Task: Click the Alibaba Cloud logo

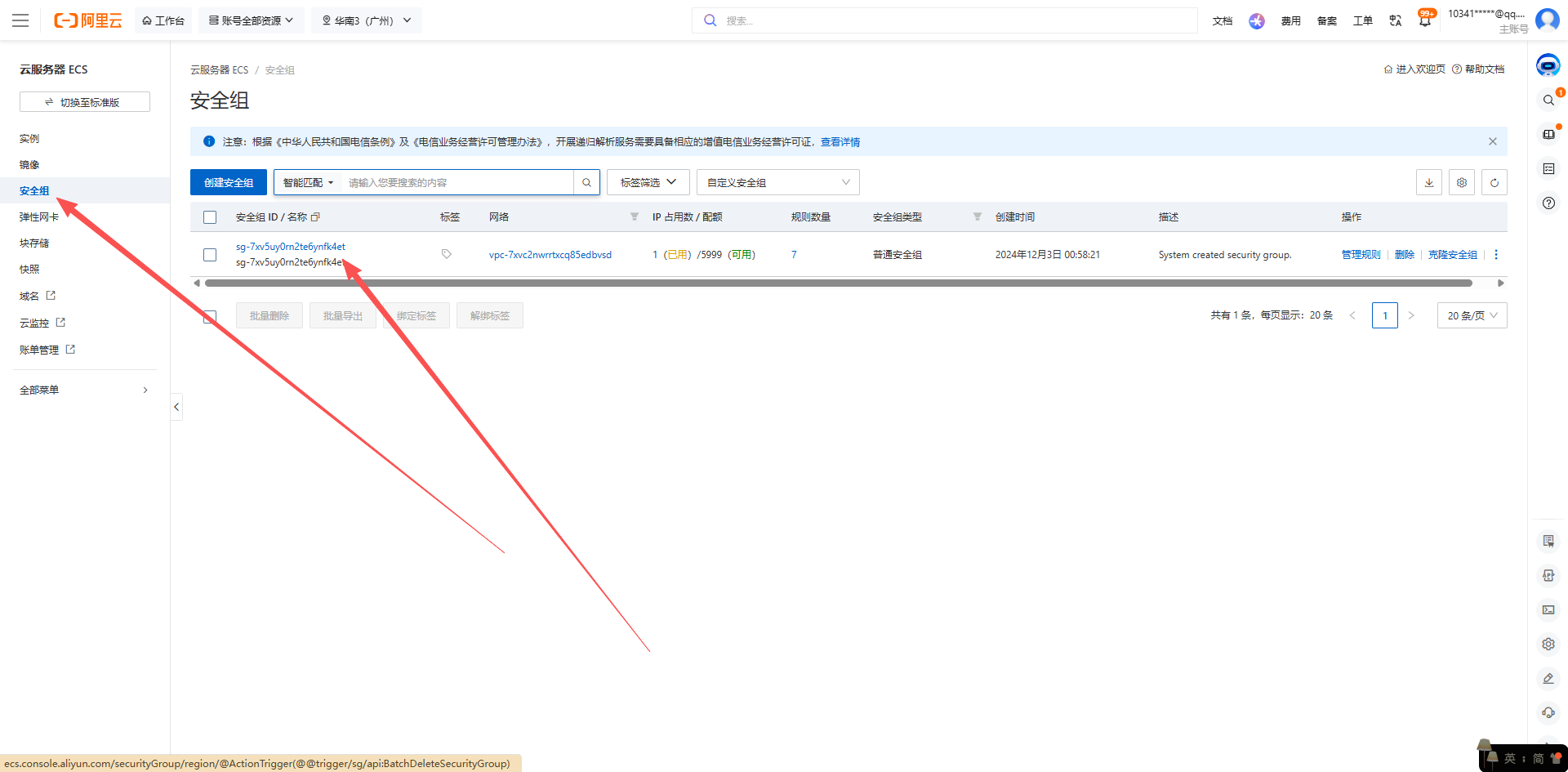Action: pyautogui.click(x=88, y=20)
